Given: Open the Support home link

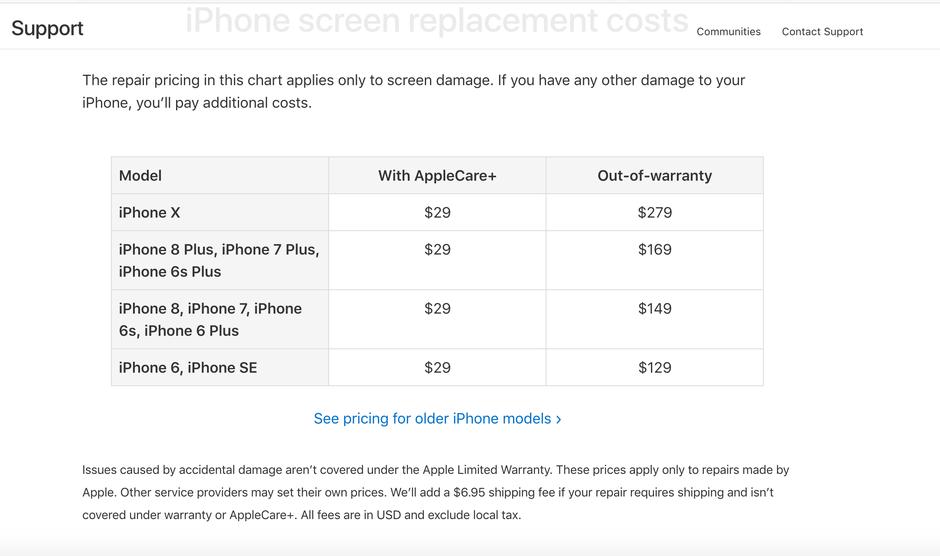Looking at the screenshot, I should click(47, 28).
